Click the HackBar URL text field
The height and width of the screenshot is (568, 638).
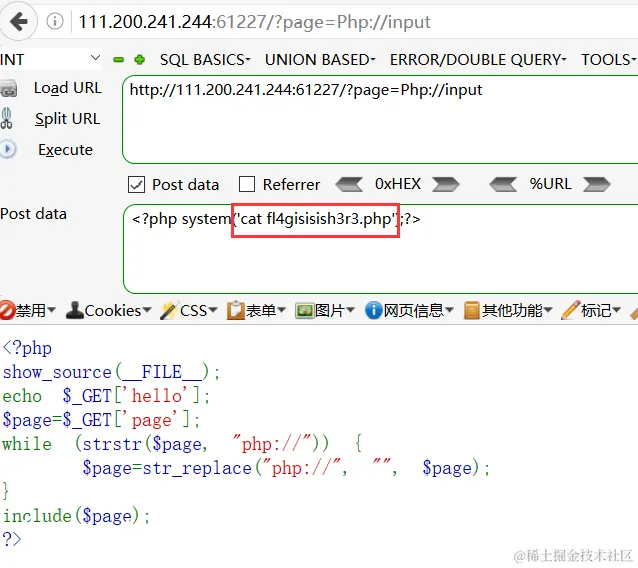[x=380, y=120]
